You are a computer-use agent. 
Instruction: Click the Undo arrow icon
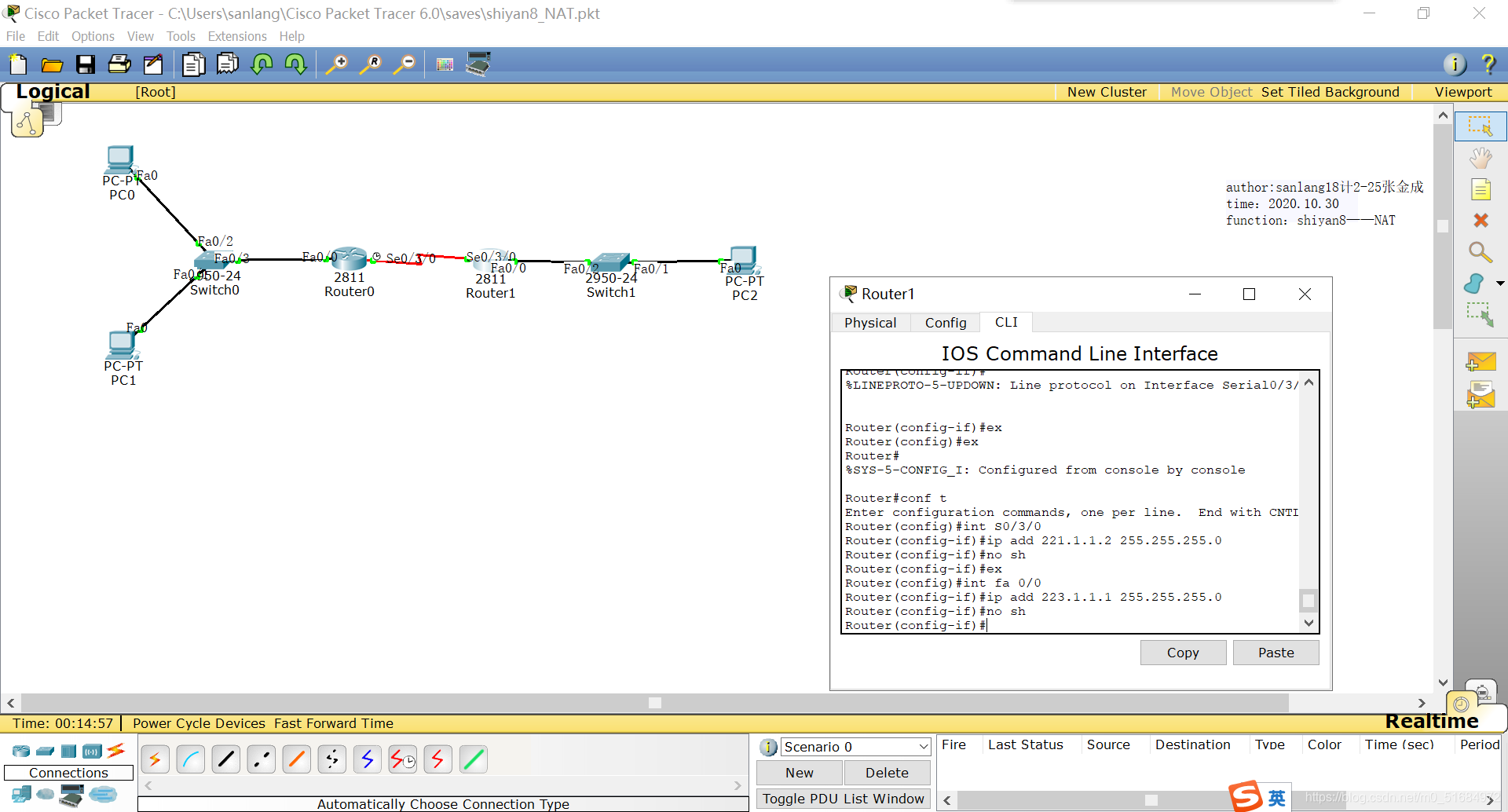pos(262,64)
